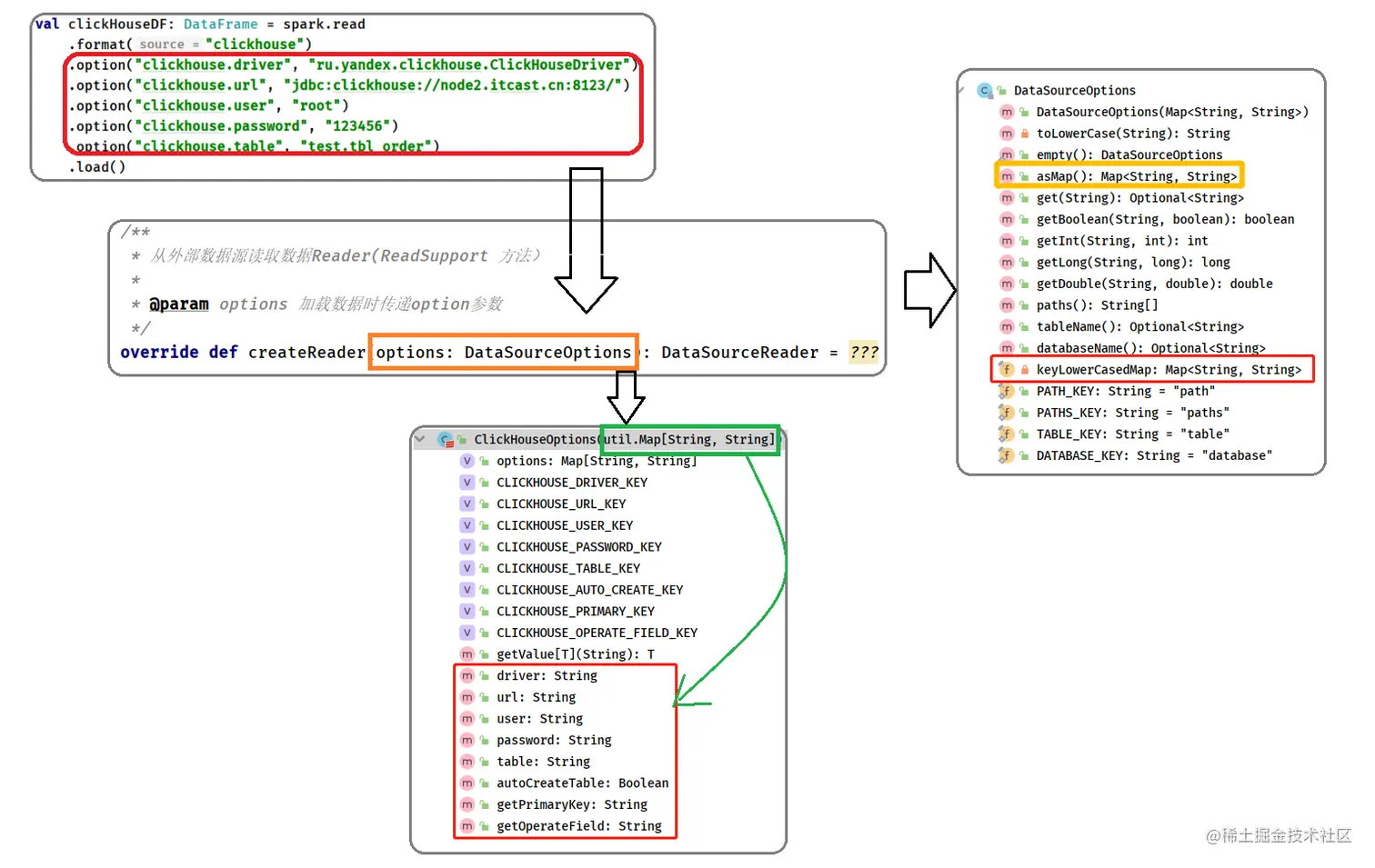The height and width of the screenshot is (868, 1375).
Task: Select DATABASE_KEY field row
Action: coord(1136,455)
